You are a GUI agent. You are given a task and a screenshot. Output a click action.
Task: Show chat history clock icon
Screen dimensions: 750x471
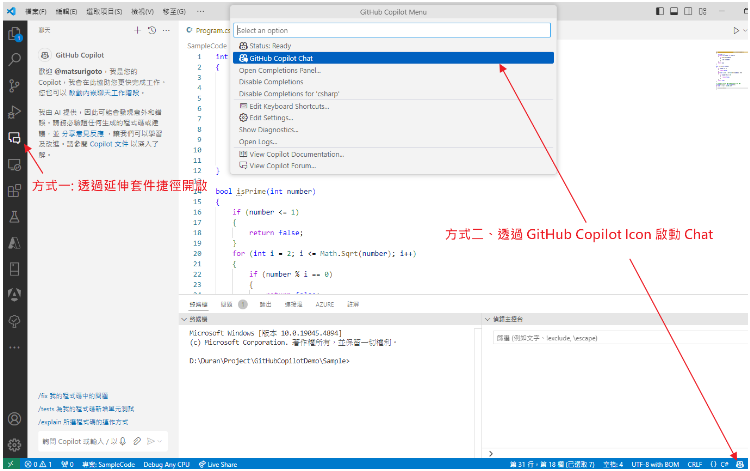[x=152, y=30]
